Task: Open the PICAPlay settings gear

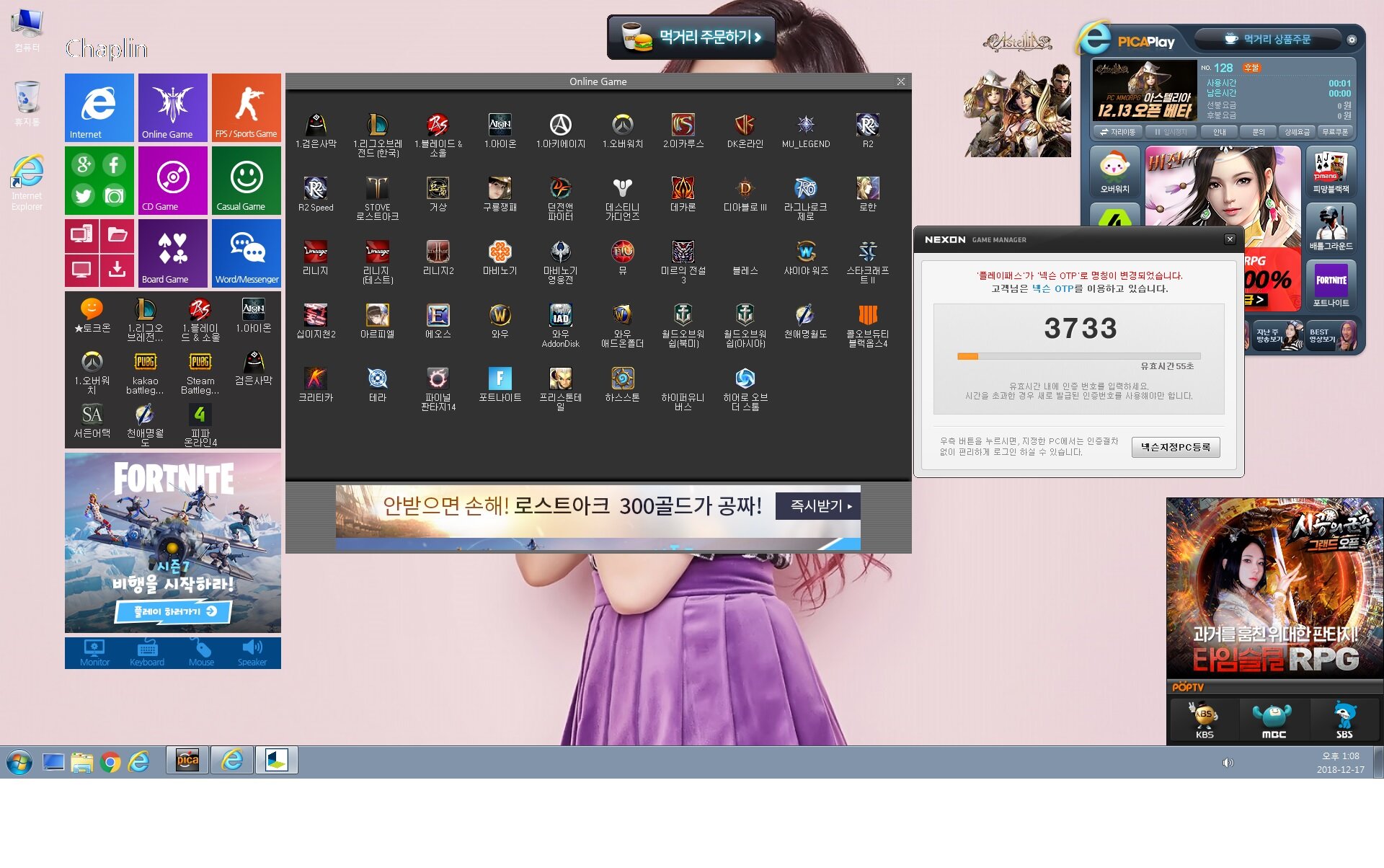Action: tap(1352, 40)
